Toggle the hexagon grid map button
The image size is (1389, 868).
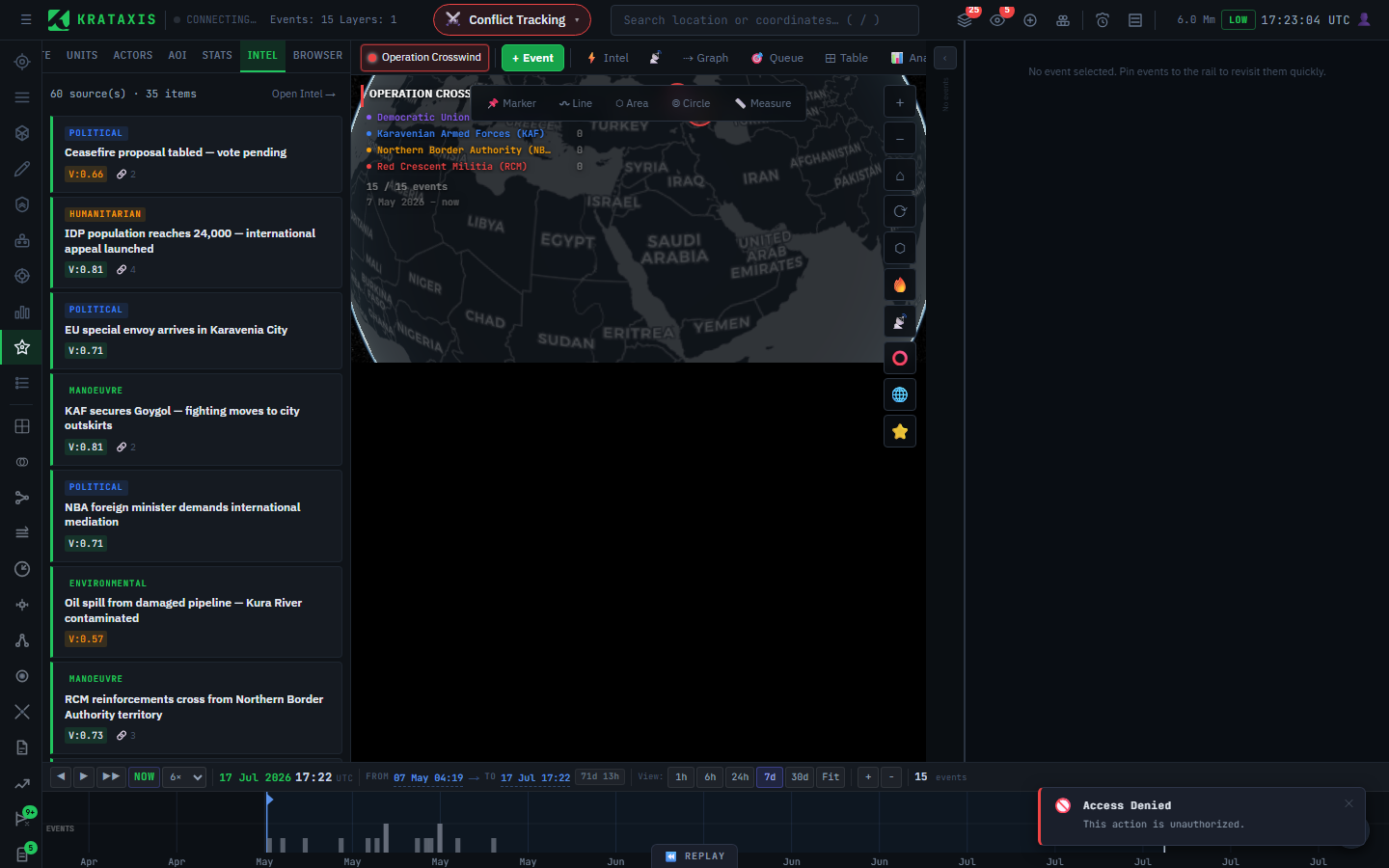tap(900, 248)
